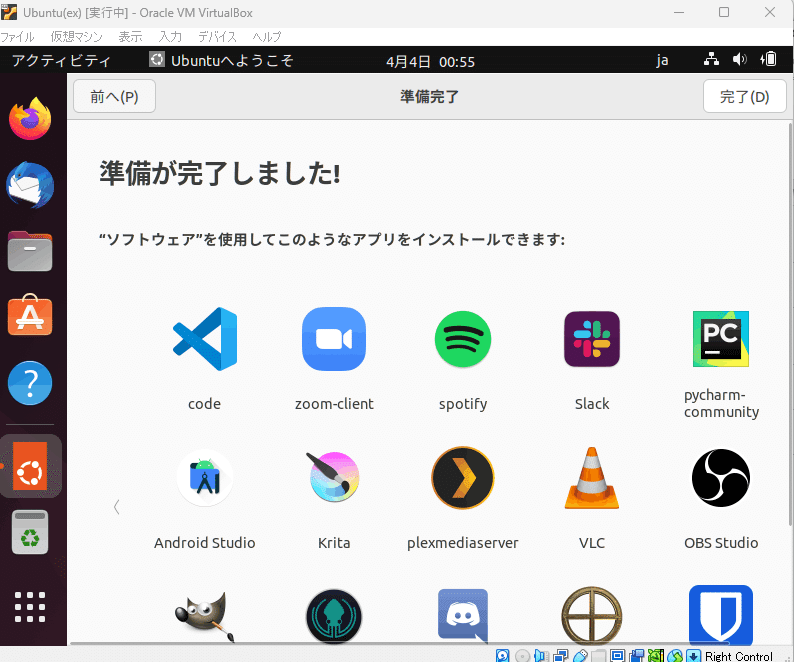The width and height of the screenshot is (794, 662).
Task: Open the アクティビティ overview
Action: click(x=61, y=61)
